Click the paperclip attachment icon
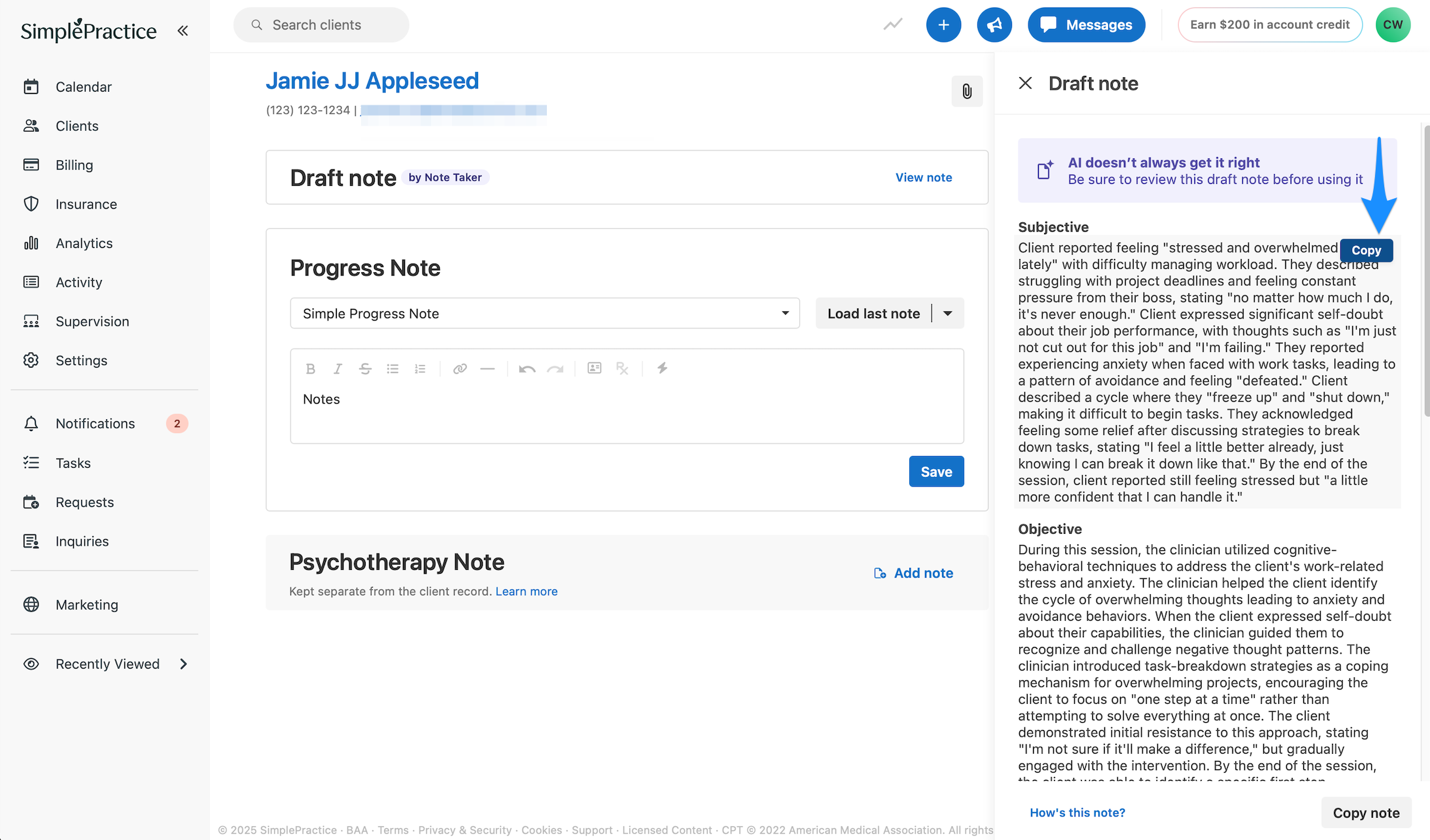The image size is (1430, 840). point(967,92)
